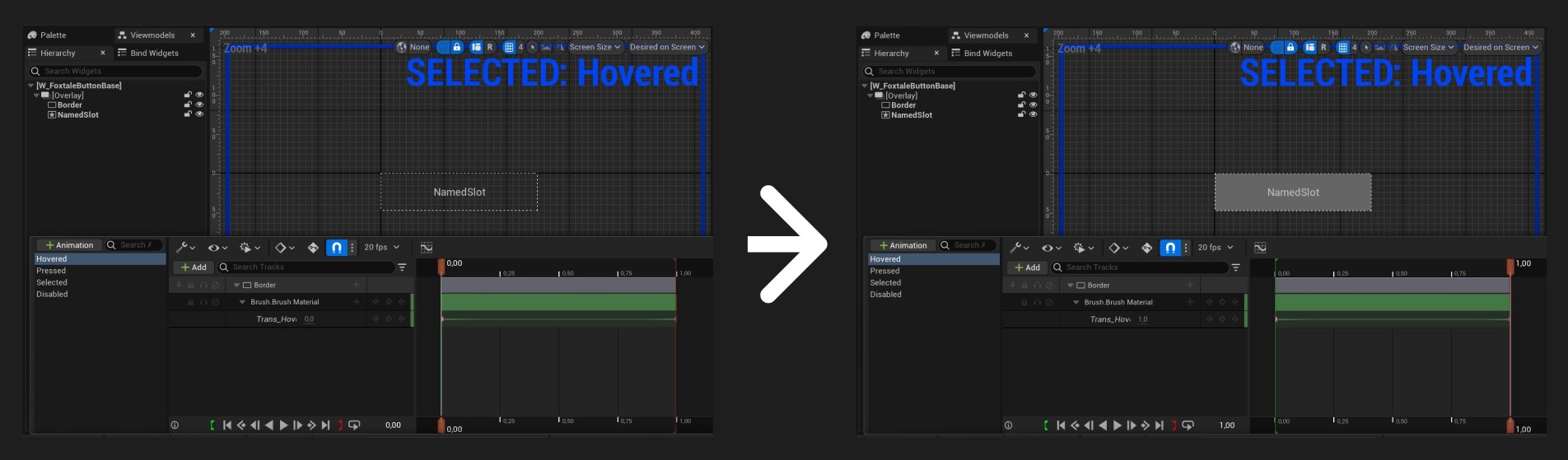Image resolution: width=1568 pixels, height=460 pixels.
Task: Toggle snapping magnet in left editor's sequencer
Action: 336,247
